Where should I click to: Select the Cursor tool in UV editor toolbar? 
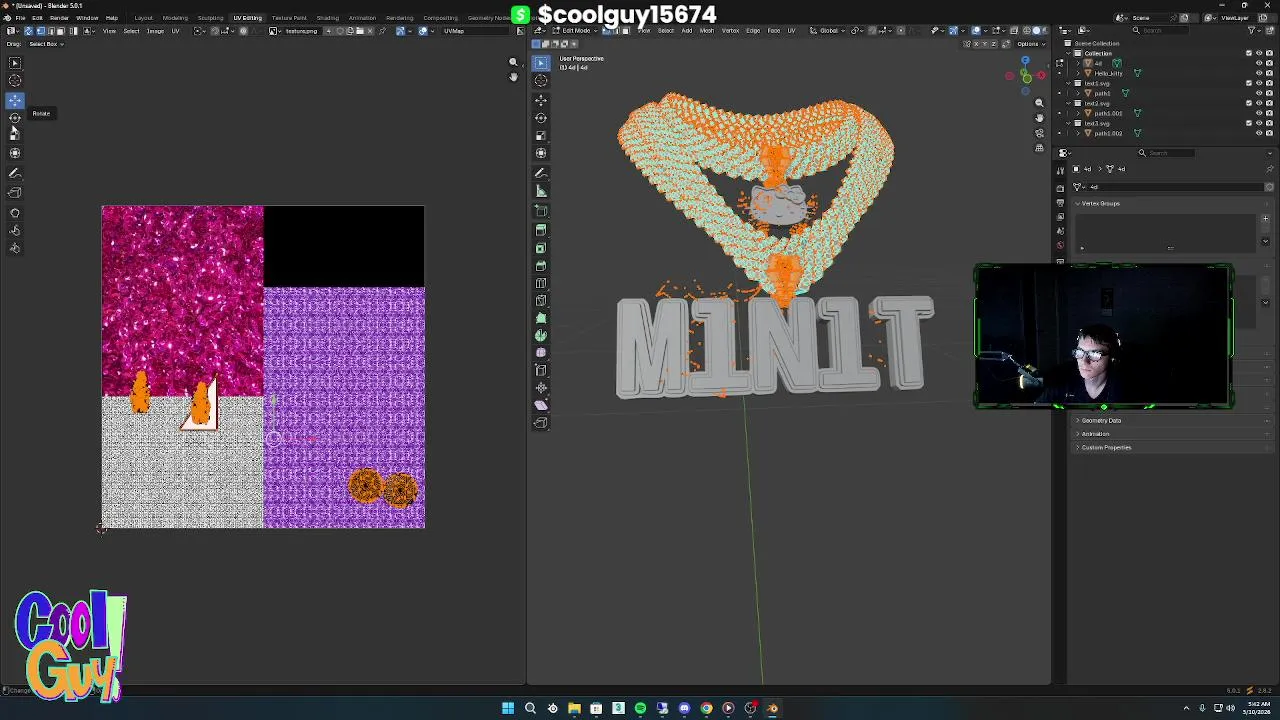(15, 80)
